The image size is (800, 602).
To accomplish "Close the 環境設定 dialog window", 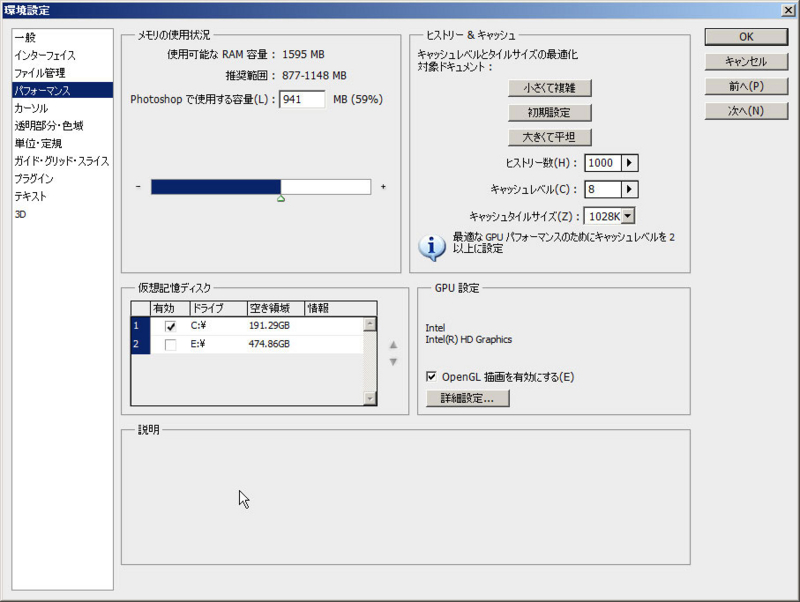I will point(788,10).
